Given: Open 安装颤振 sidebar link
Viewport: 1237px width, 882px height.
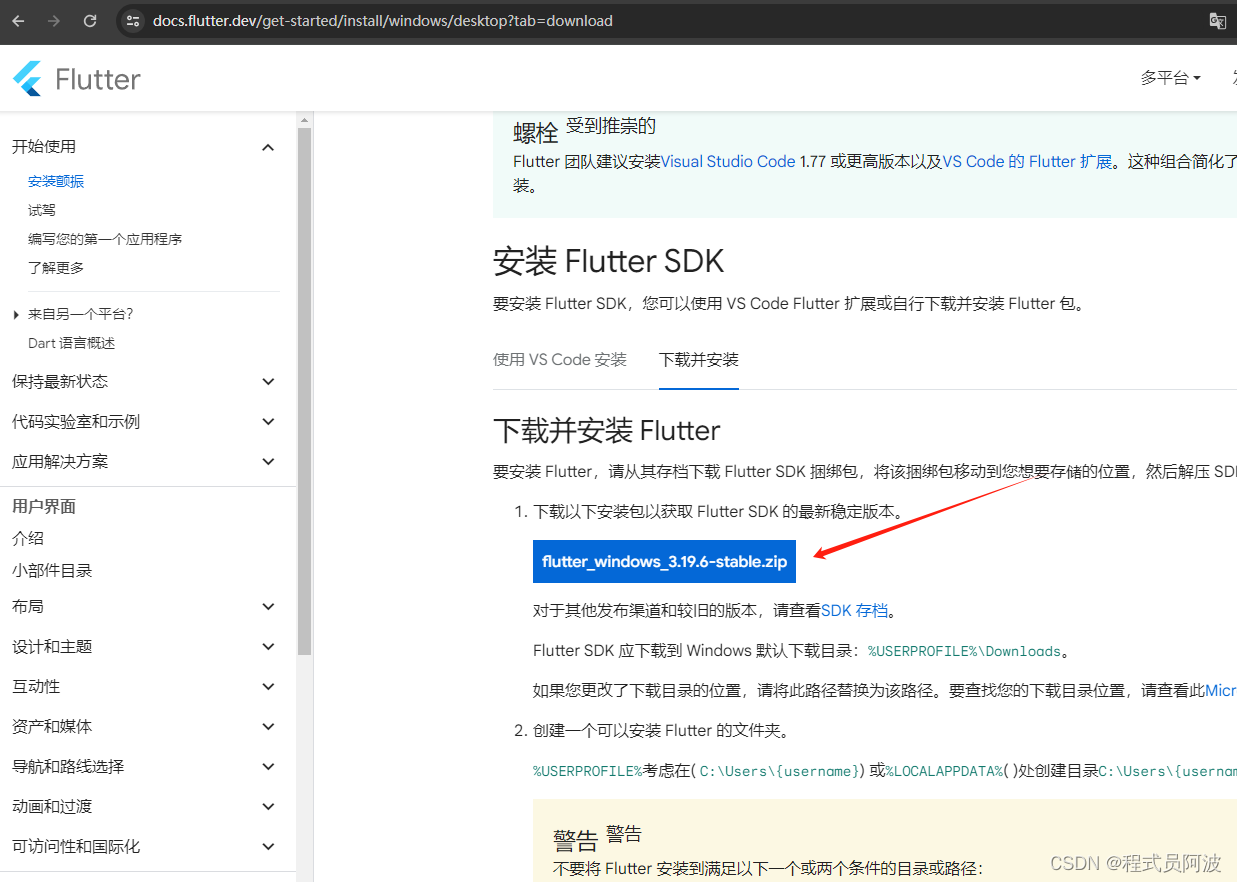Looking at the screenshot, I should pyautogui.click(x=56, y=181).
